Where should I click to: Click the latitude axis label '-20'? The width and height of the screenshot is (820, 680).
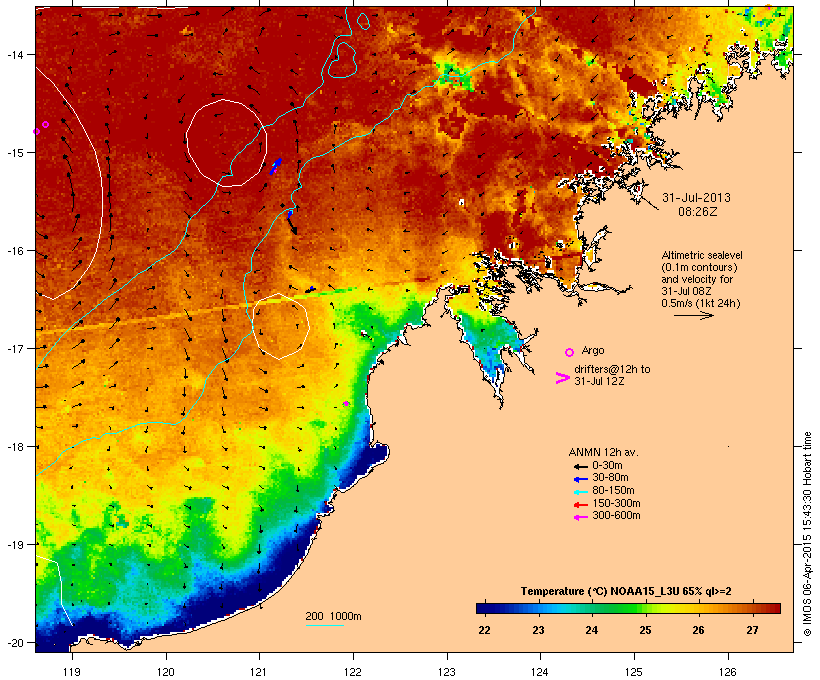point(15,643)
